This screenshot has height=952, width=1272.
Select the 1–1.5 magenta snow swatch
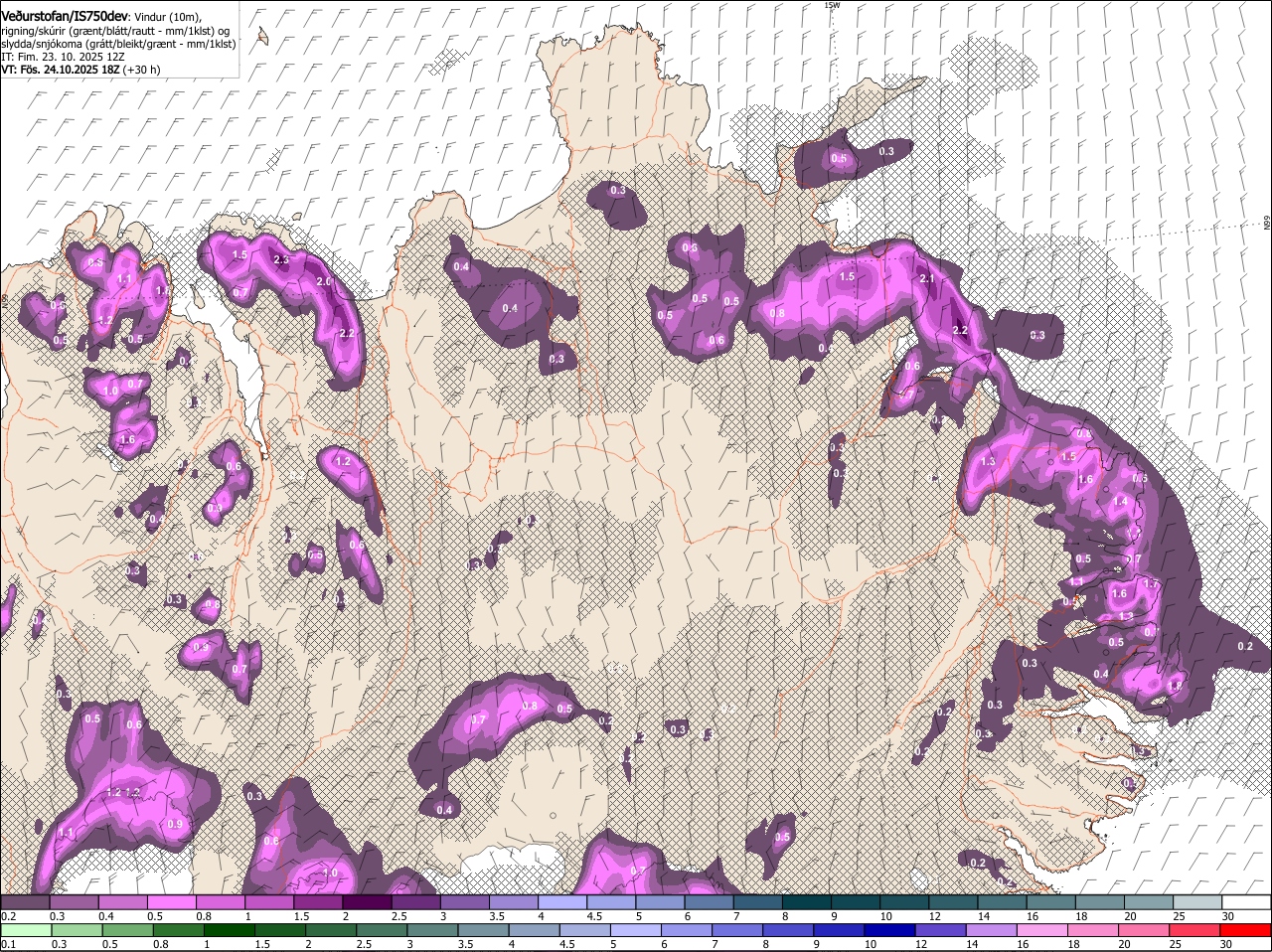[269, 901]
